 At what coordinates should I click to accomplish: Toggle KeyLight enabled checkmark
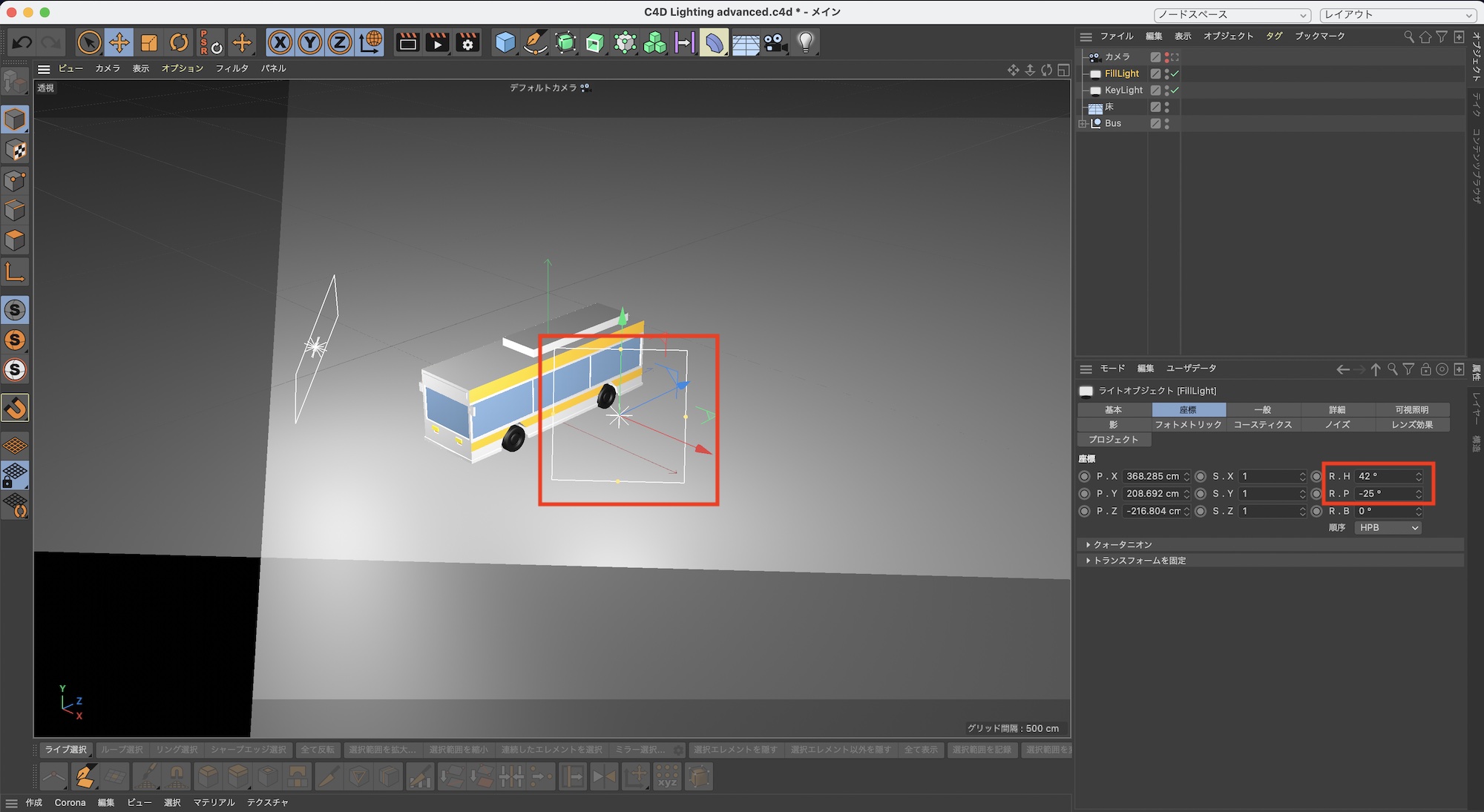click(1175, 90)
